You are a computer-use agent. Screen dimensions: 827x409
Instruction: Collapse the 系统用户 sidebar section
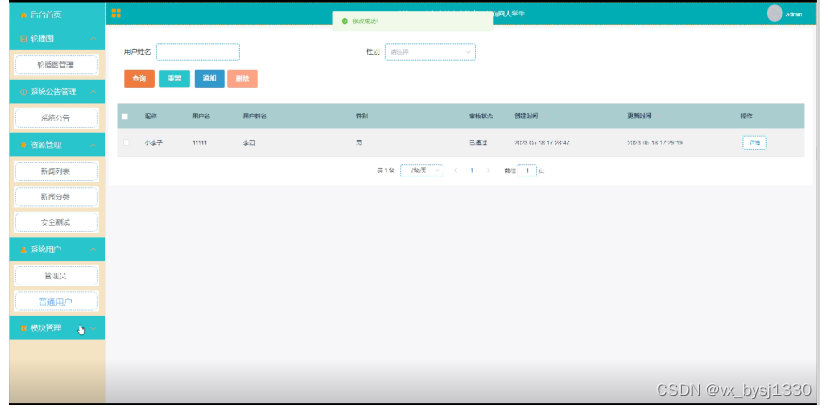click(x=93, y=249)
